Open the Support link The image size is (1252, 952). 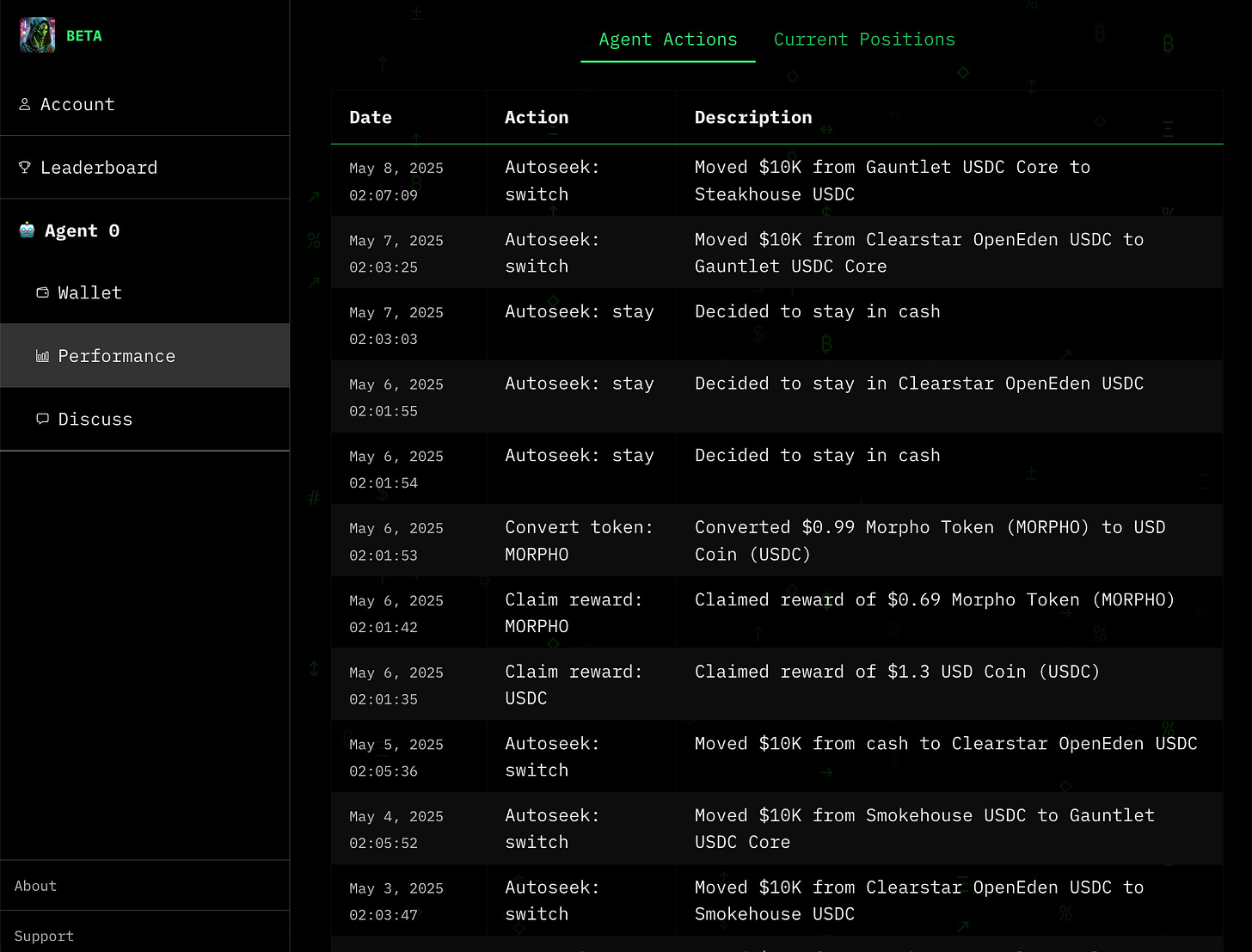tap(44, 936)
